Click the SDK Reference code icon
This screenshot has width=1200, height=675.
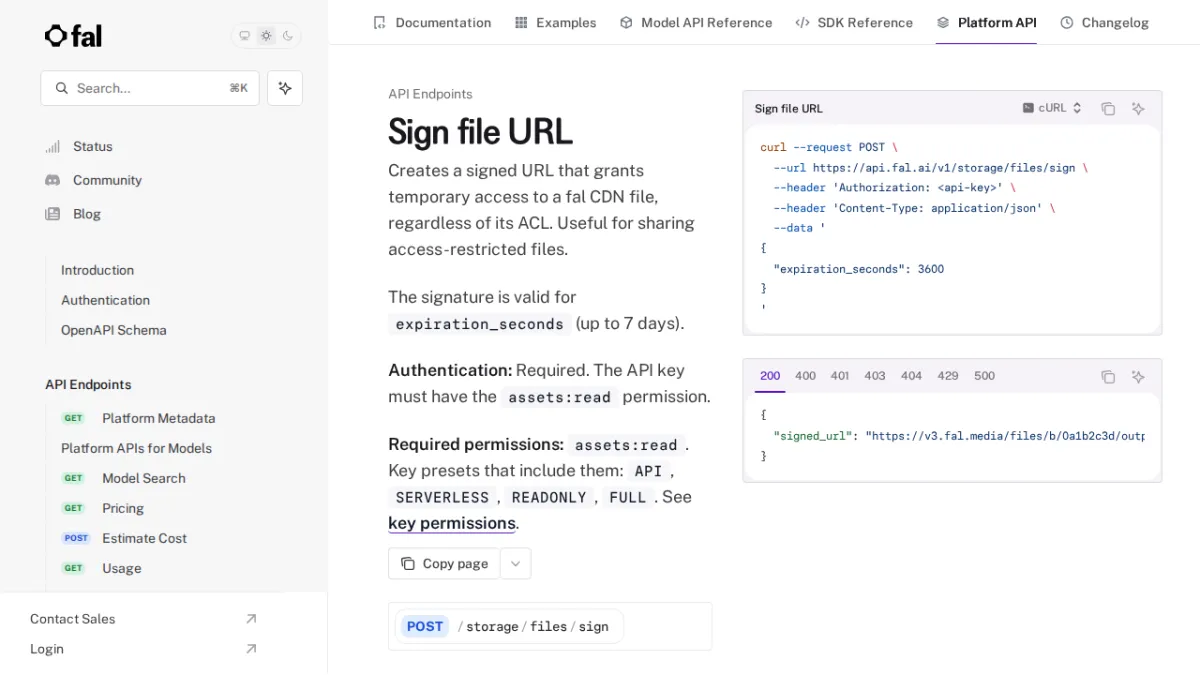802,22
